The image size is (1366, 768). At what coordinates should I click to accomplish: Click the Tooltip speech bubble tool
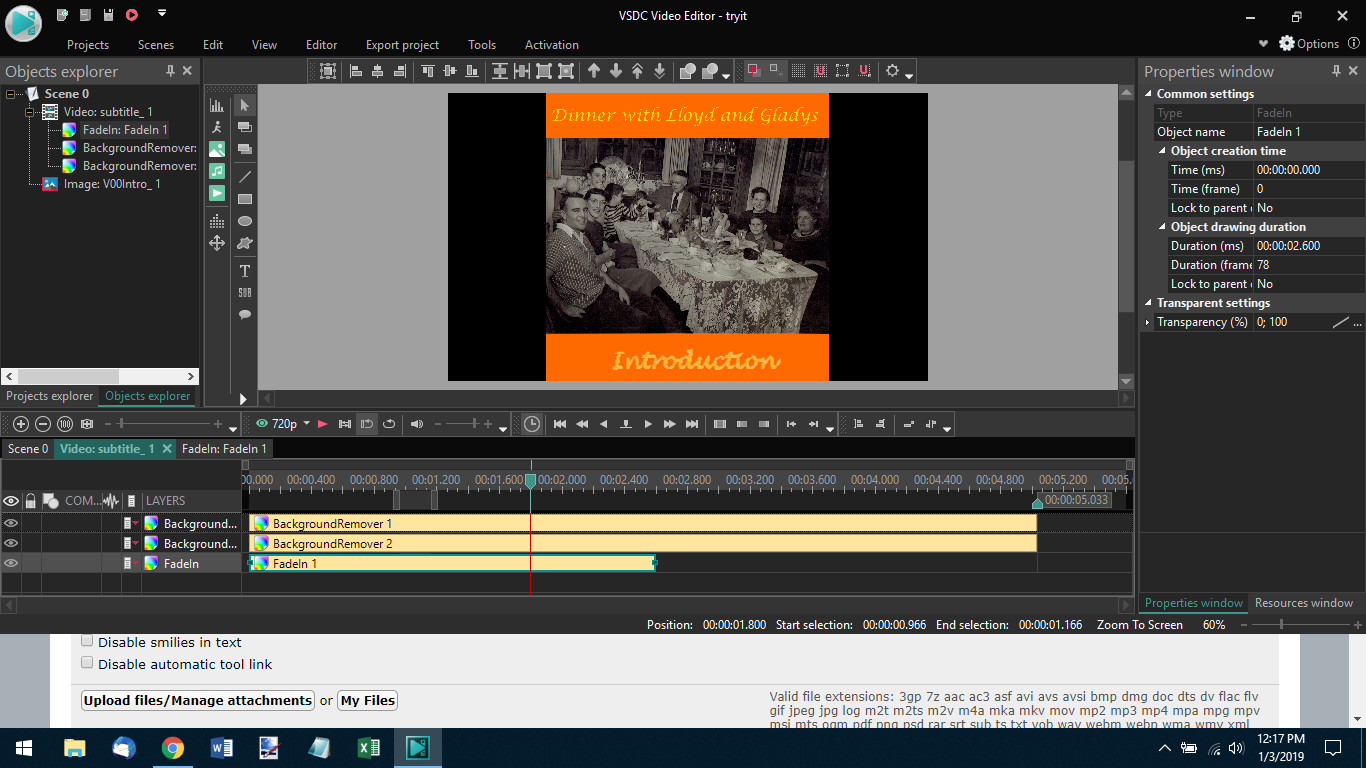coord(244,315)
